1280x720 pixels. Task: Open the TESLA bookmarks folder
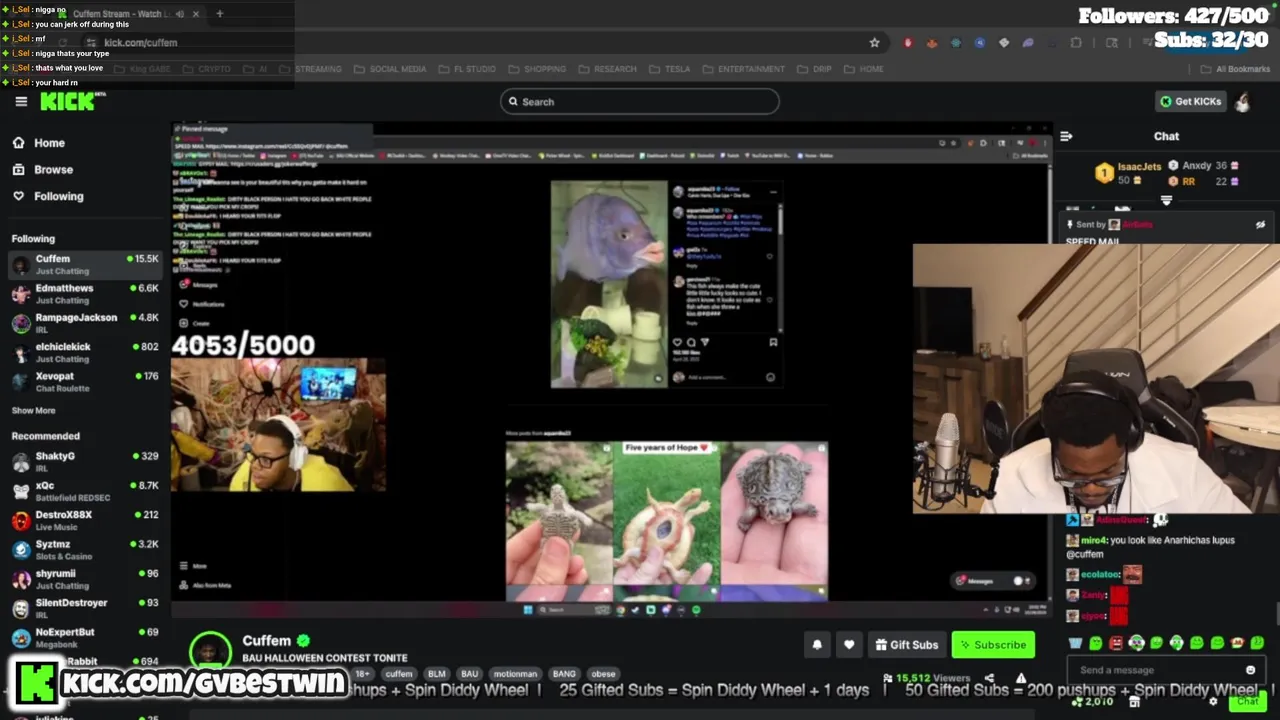tap(670, 69)
